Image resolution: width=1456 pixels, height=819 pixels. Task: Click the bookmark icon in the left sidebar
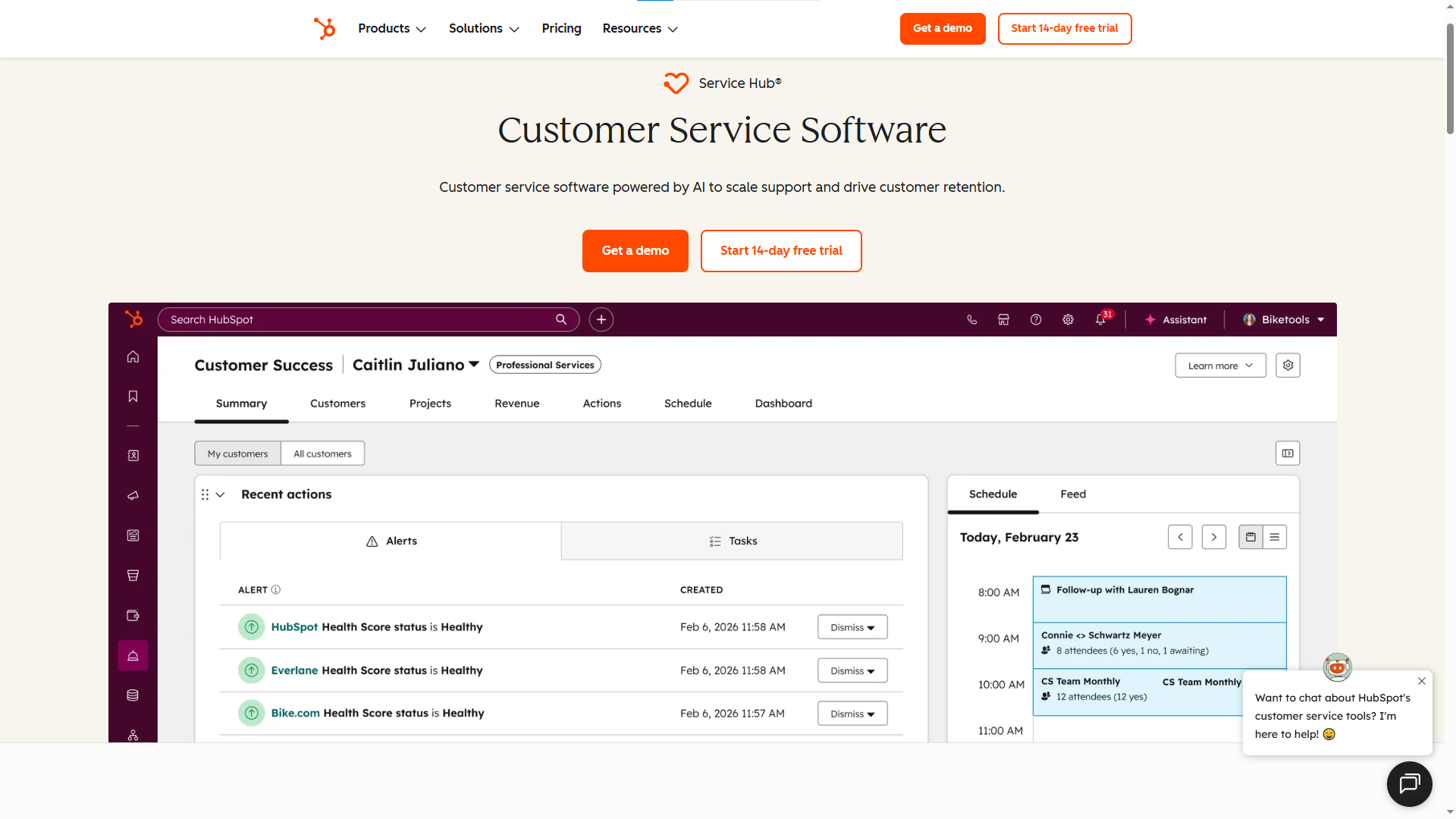point(133,396)
